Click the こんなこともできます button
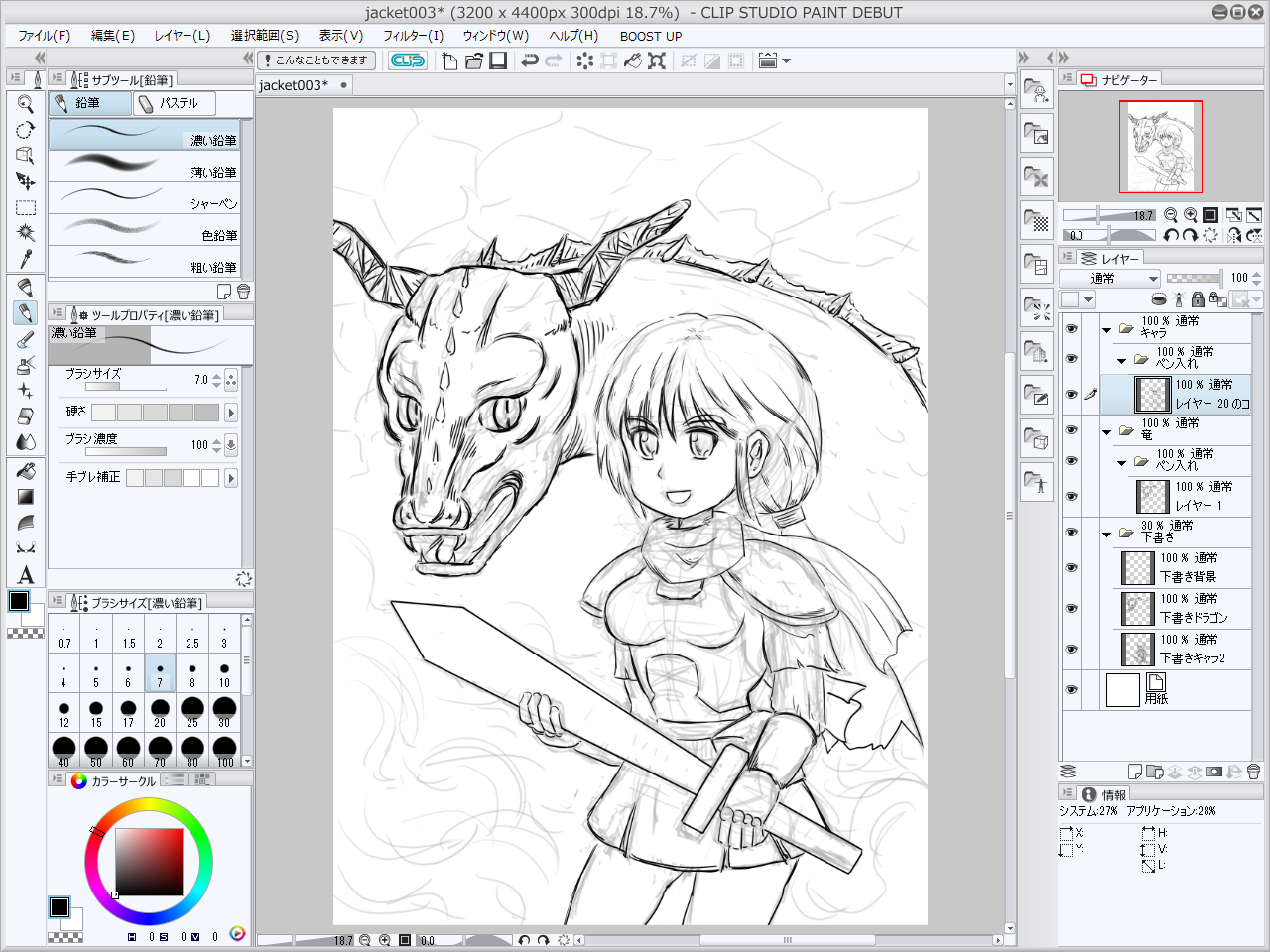The height and width of the screenshot is (952, 1270). click(317, 60)
